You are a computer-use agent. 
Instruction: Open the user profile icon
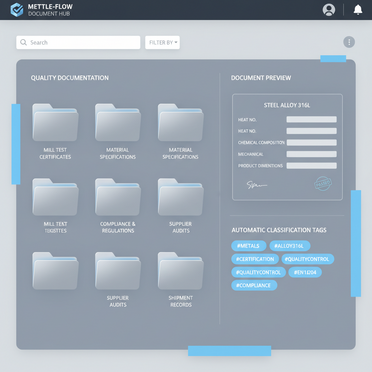pos(329,10)
